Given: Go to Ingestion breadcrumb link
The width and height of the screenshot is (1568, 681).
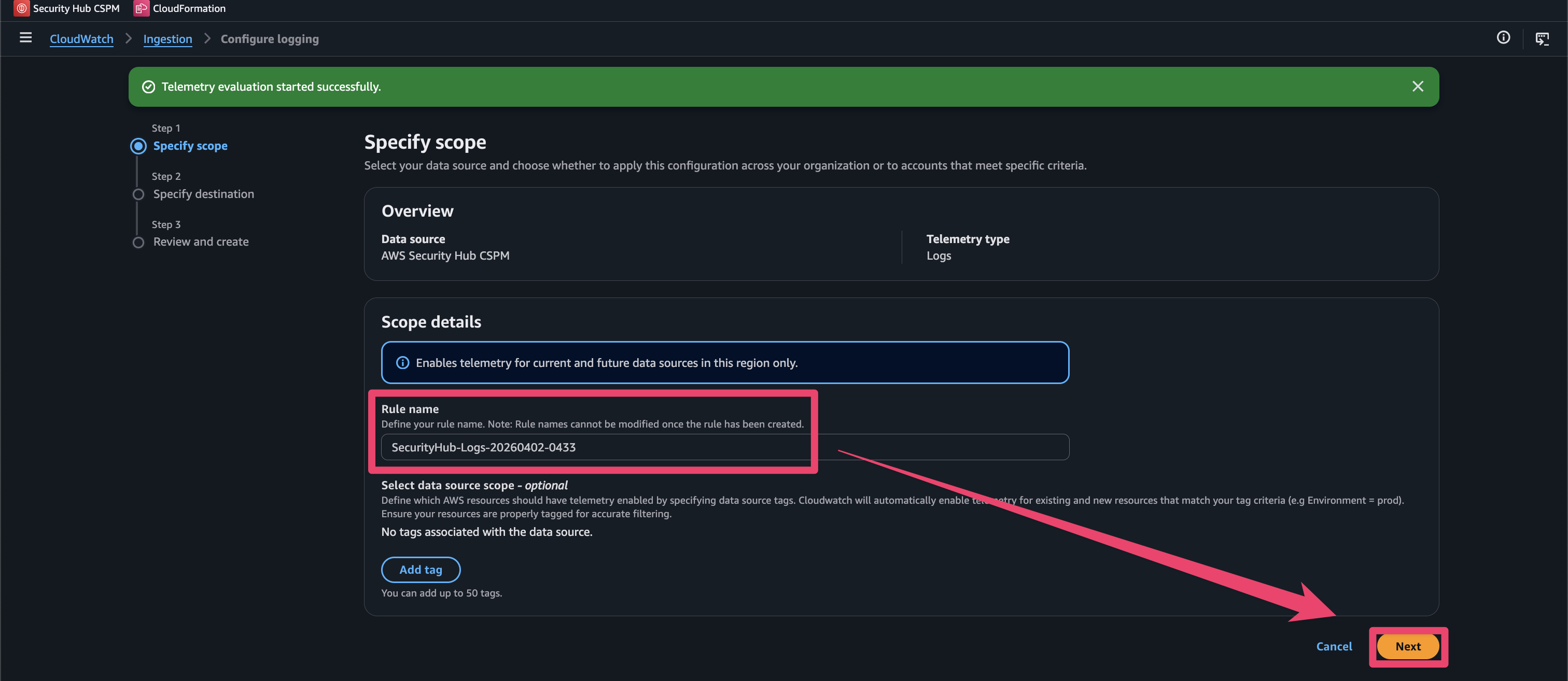Looking at the screenshot, I should pos(167,39).
